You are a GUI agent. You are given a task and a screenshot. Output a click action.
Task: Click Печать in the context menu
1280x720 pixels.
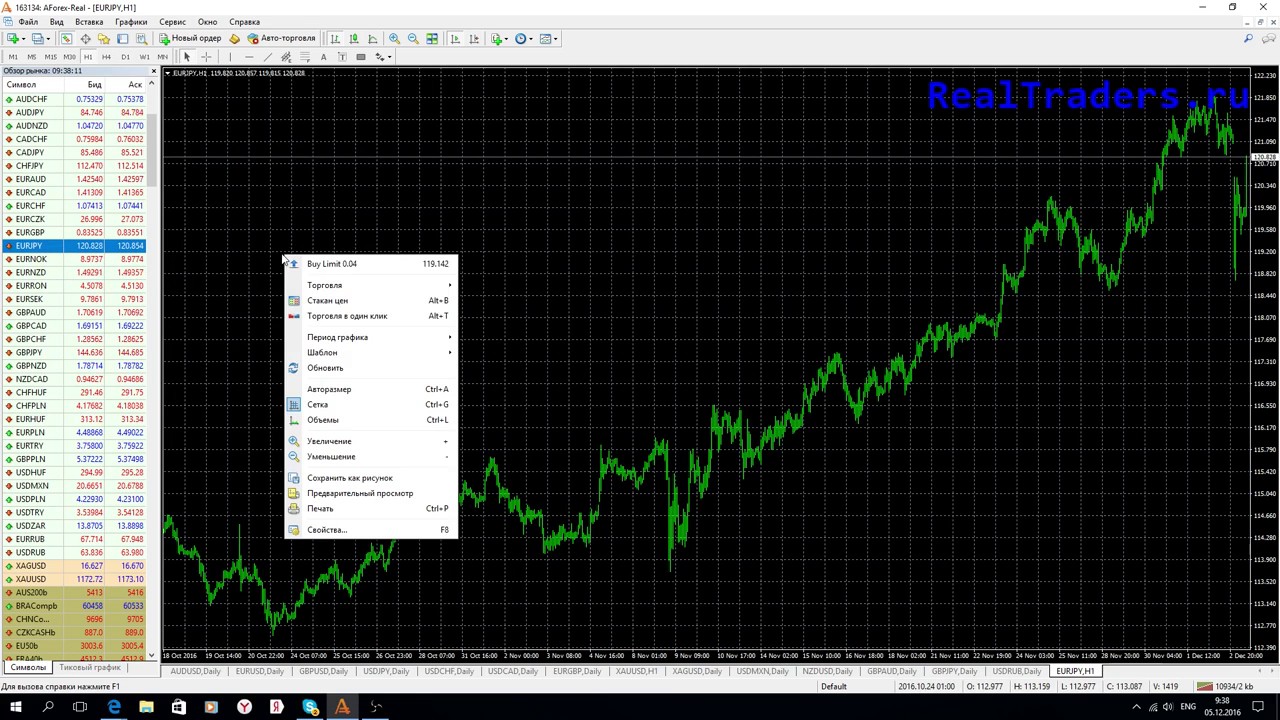[370, 508]
